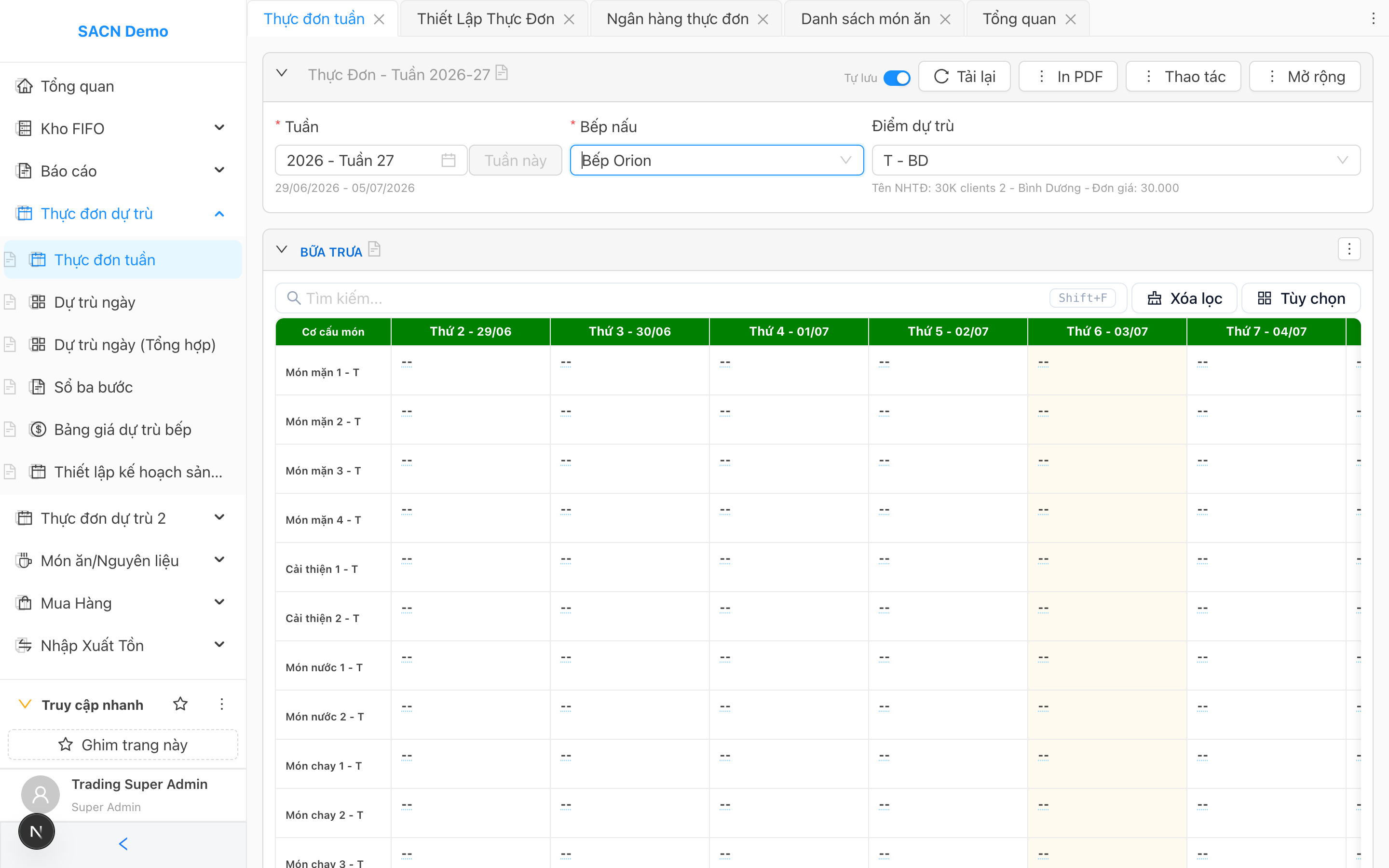1389x868 pixels.
Task: Switch to the Danh sách món ăn tab
Action: pos(865,19)
